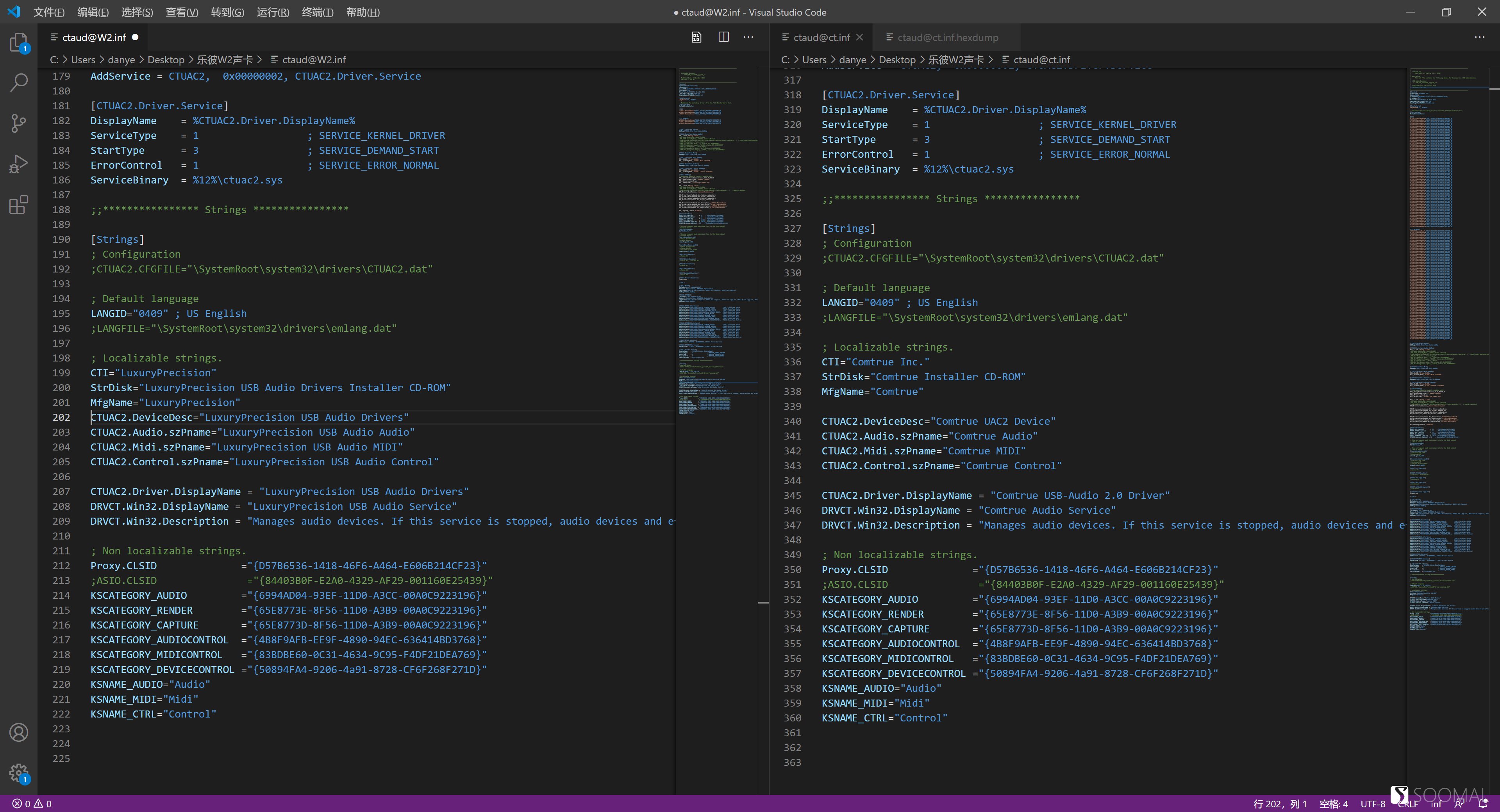Image resolution: width=1500 pixels, height=812 pixels.
Task: Click UTF-8 encoding in status bar
Action: click(1373, 803)
